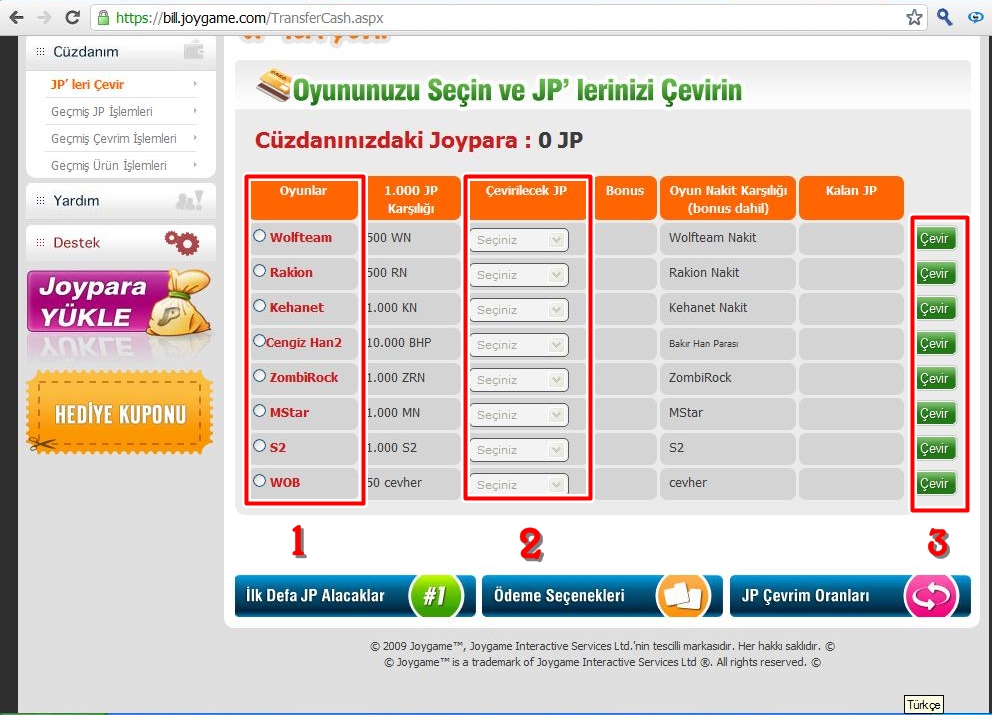This screenshot has height=715, width=992.
Task: Click Çevir button for WOB
Action: [x=936, y=483]
